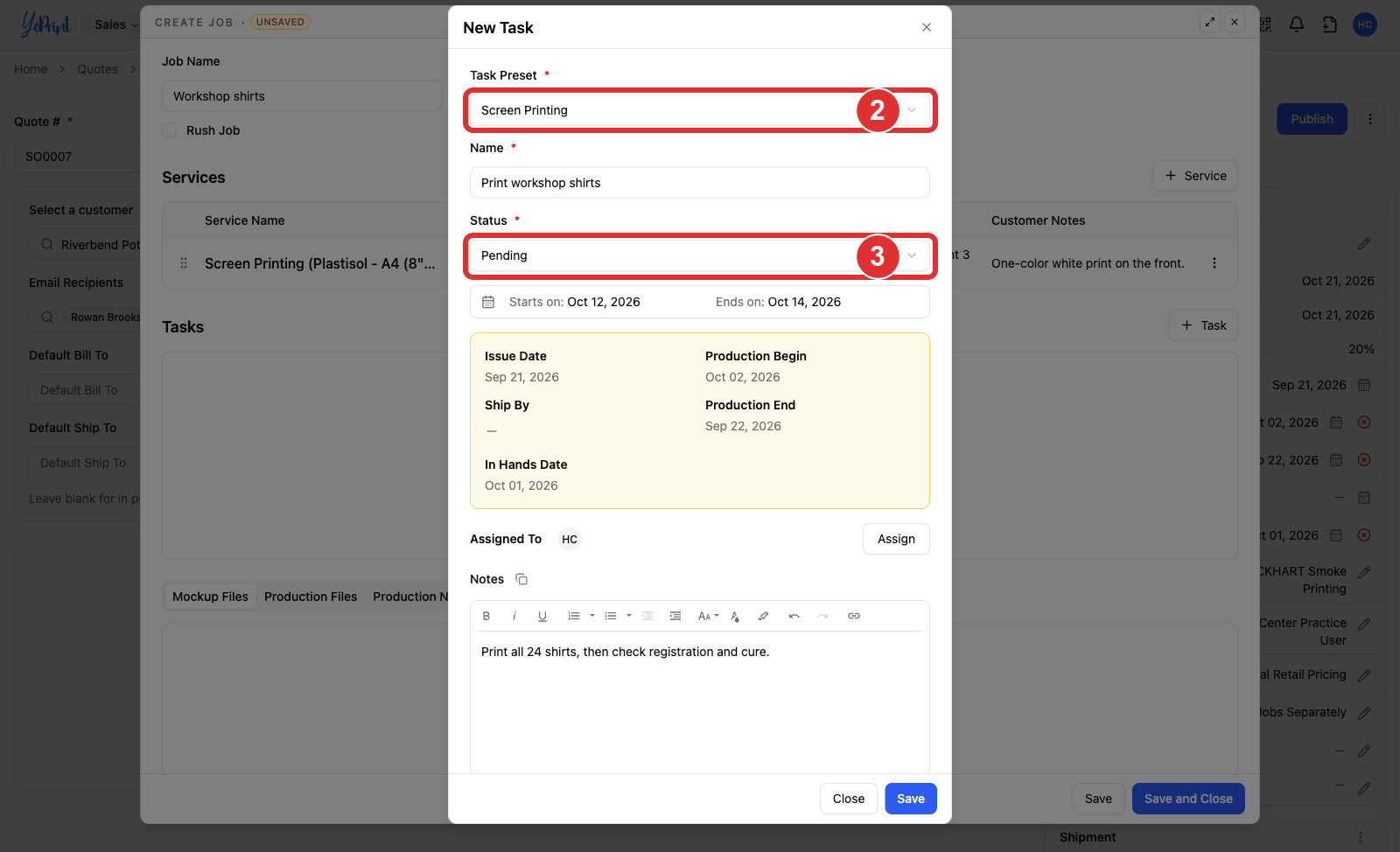Open the task date range calendar icon

click(488, 302)
